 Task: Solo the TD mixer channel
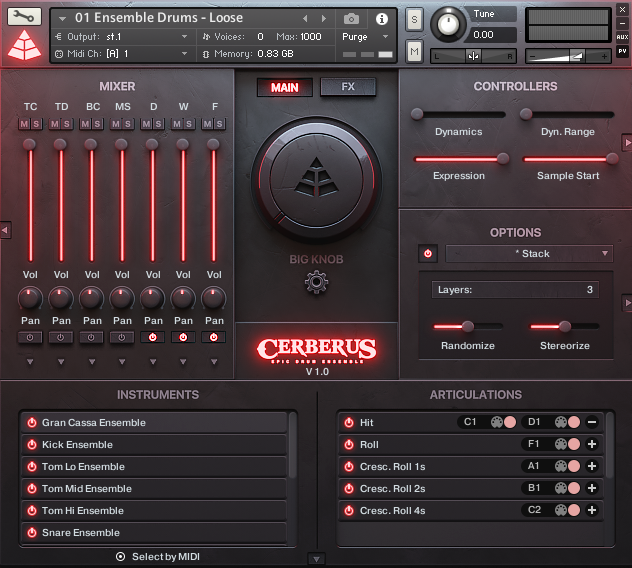67,124
